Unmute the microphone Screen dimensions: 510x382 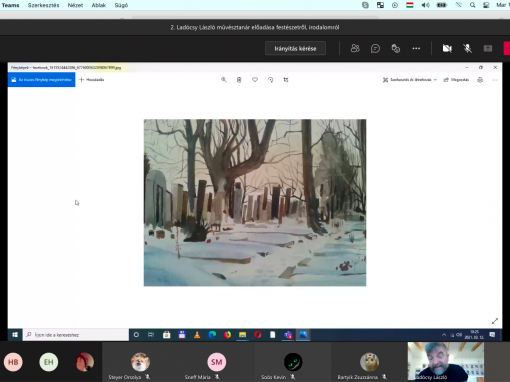[x=467, y=48]
